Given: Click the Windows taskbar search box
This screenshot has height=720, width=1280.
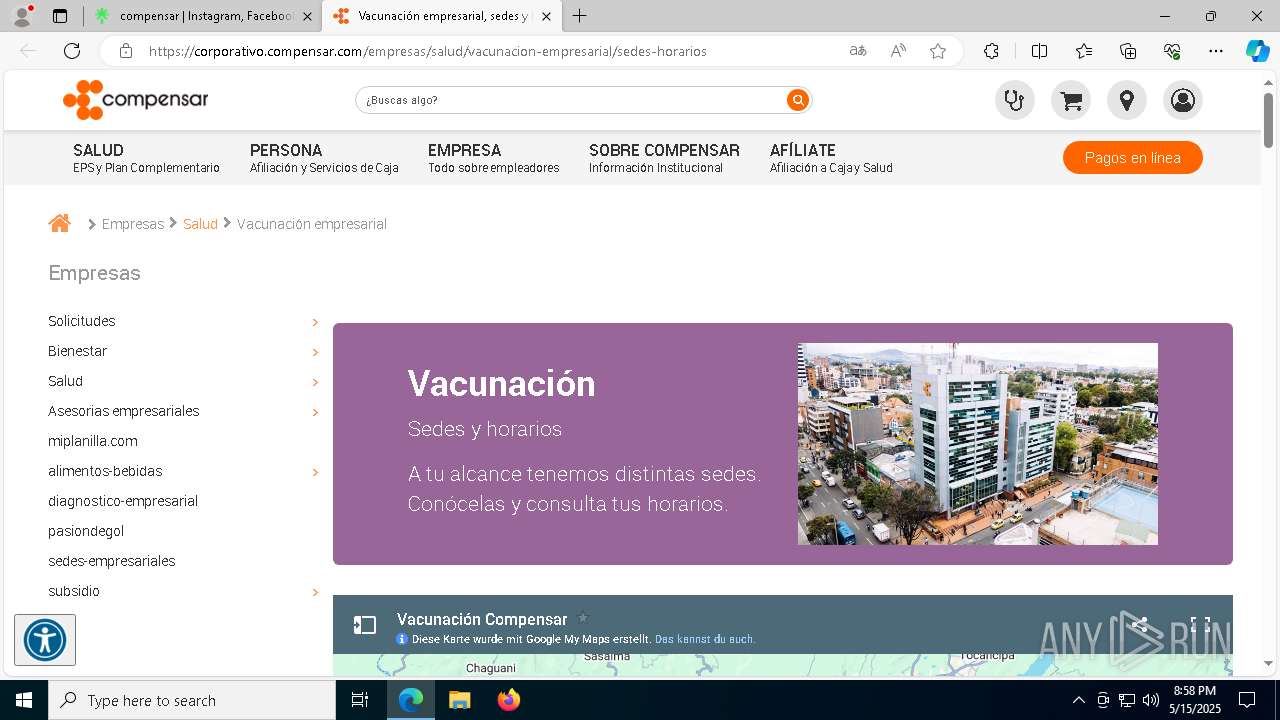Looking at the screenshot, I should point(192,700).
